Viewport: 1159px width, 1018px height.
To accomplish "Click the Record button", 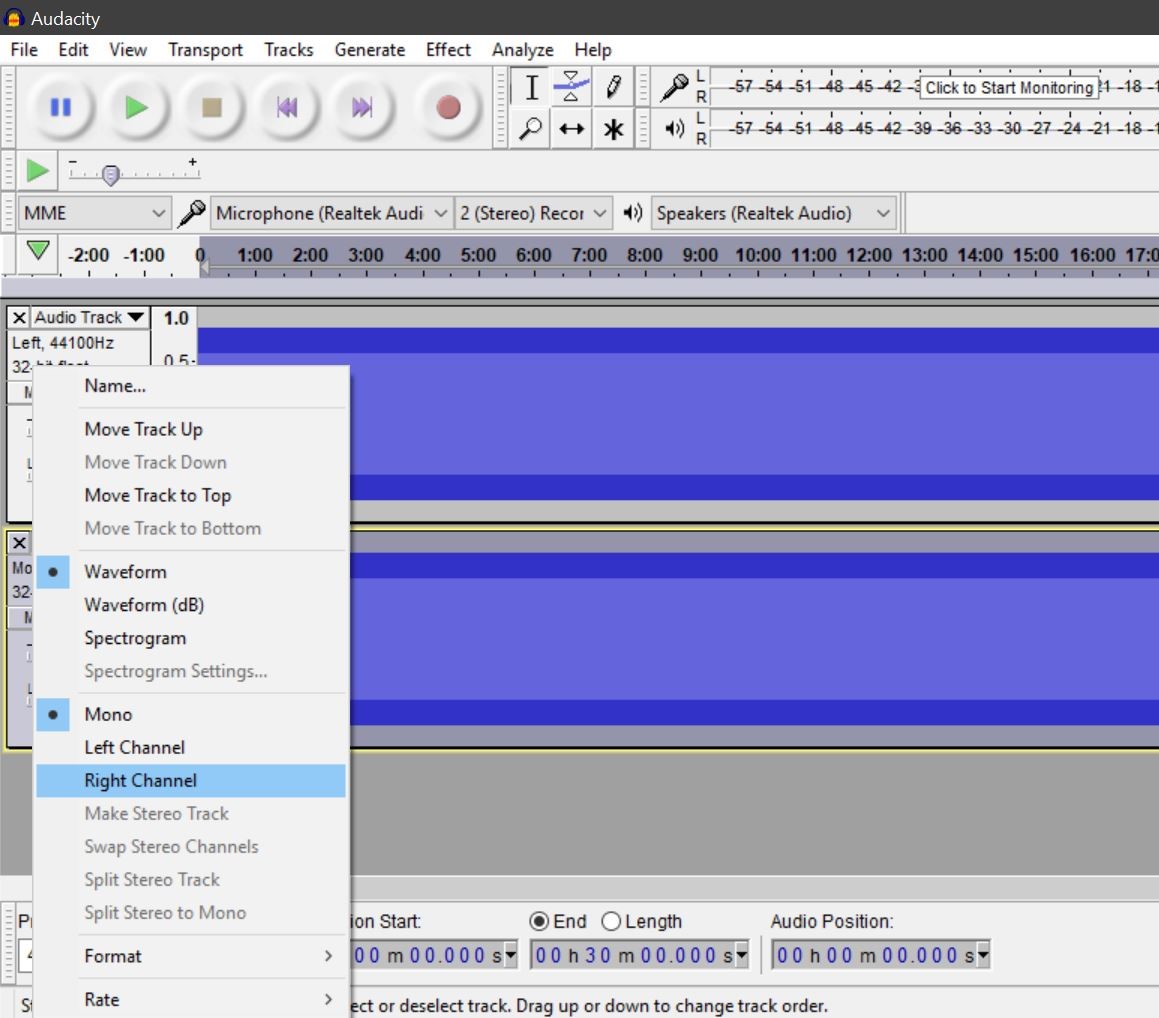I will 448,108.
